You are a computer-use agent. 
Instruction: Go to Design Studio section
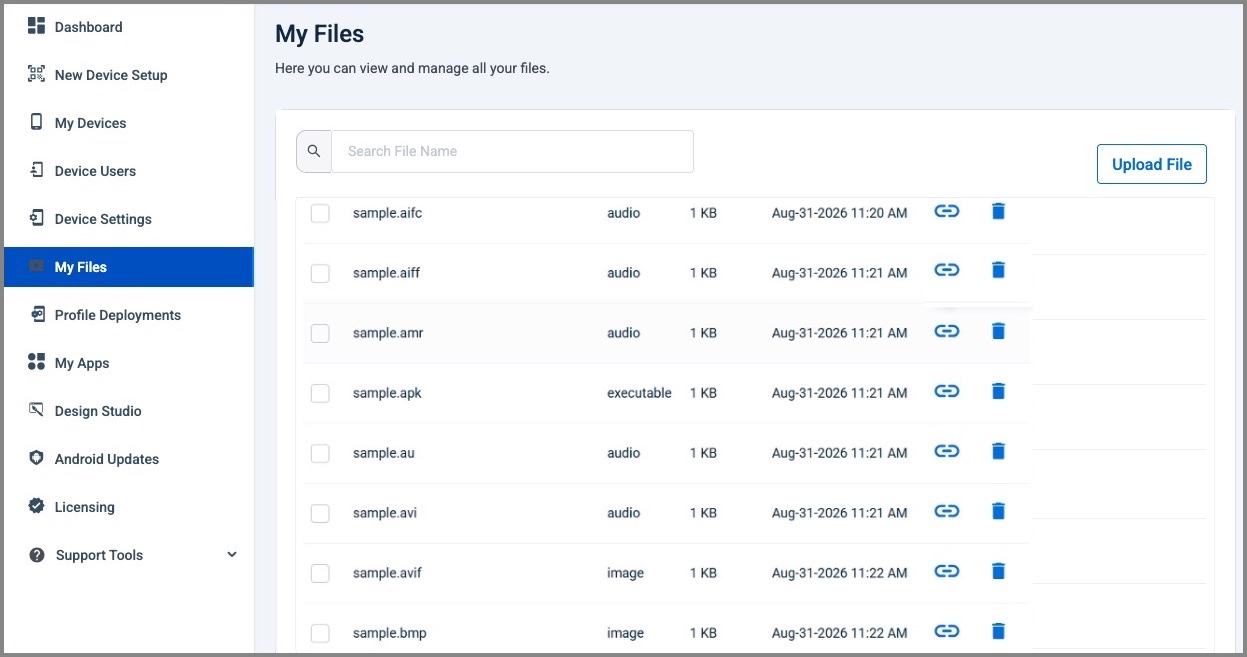pos(98,411)
